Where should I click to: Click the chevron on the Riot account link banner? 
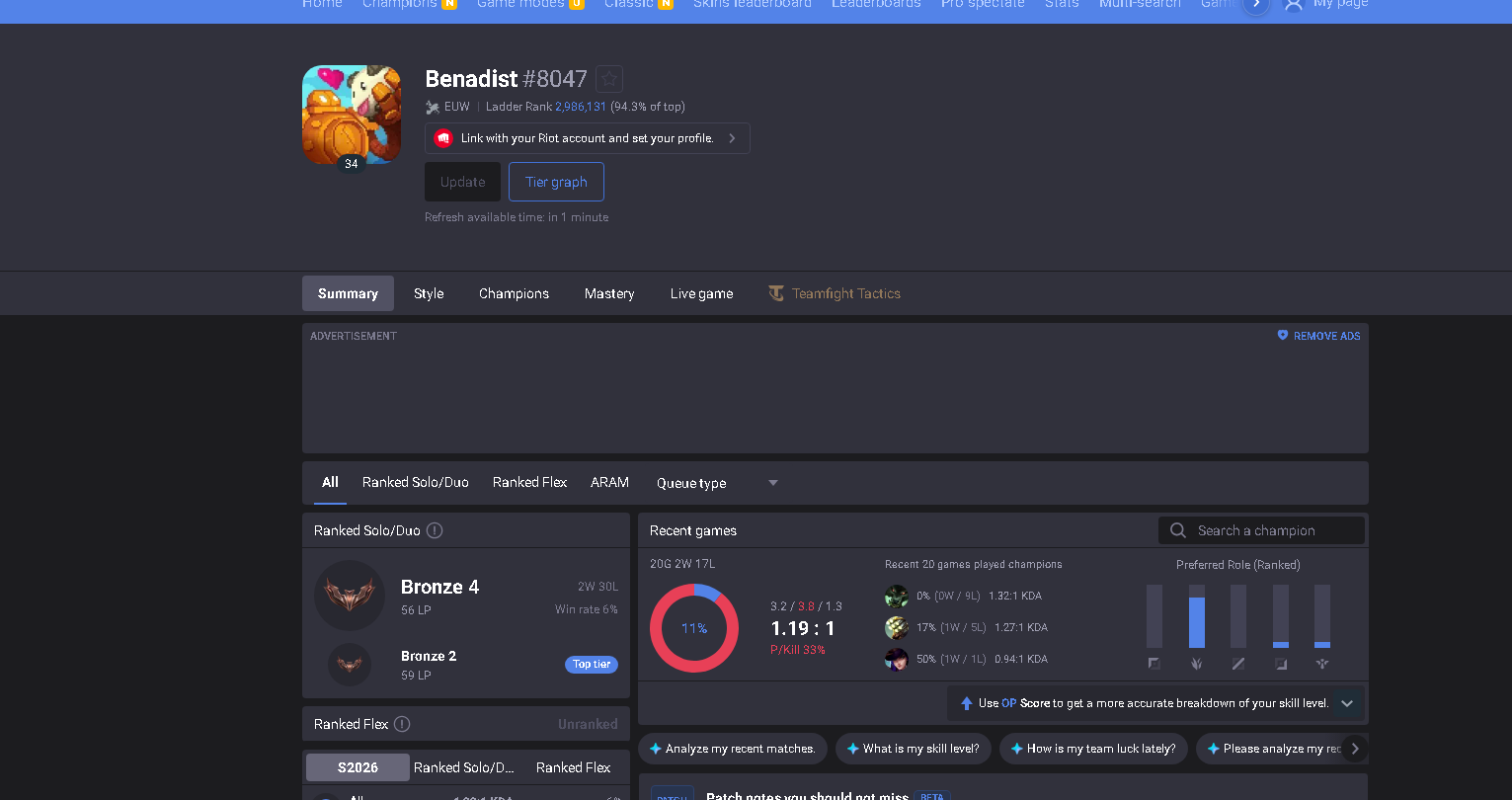pyautogui.click(x=732, y=138)
